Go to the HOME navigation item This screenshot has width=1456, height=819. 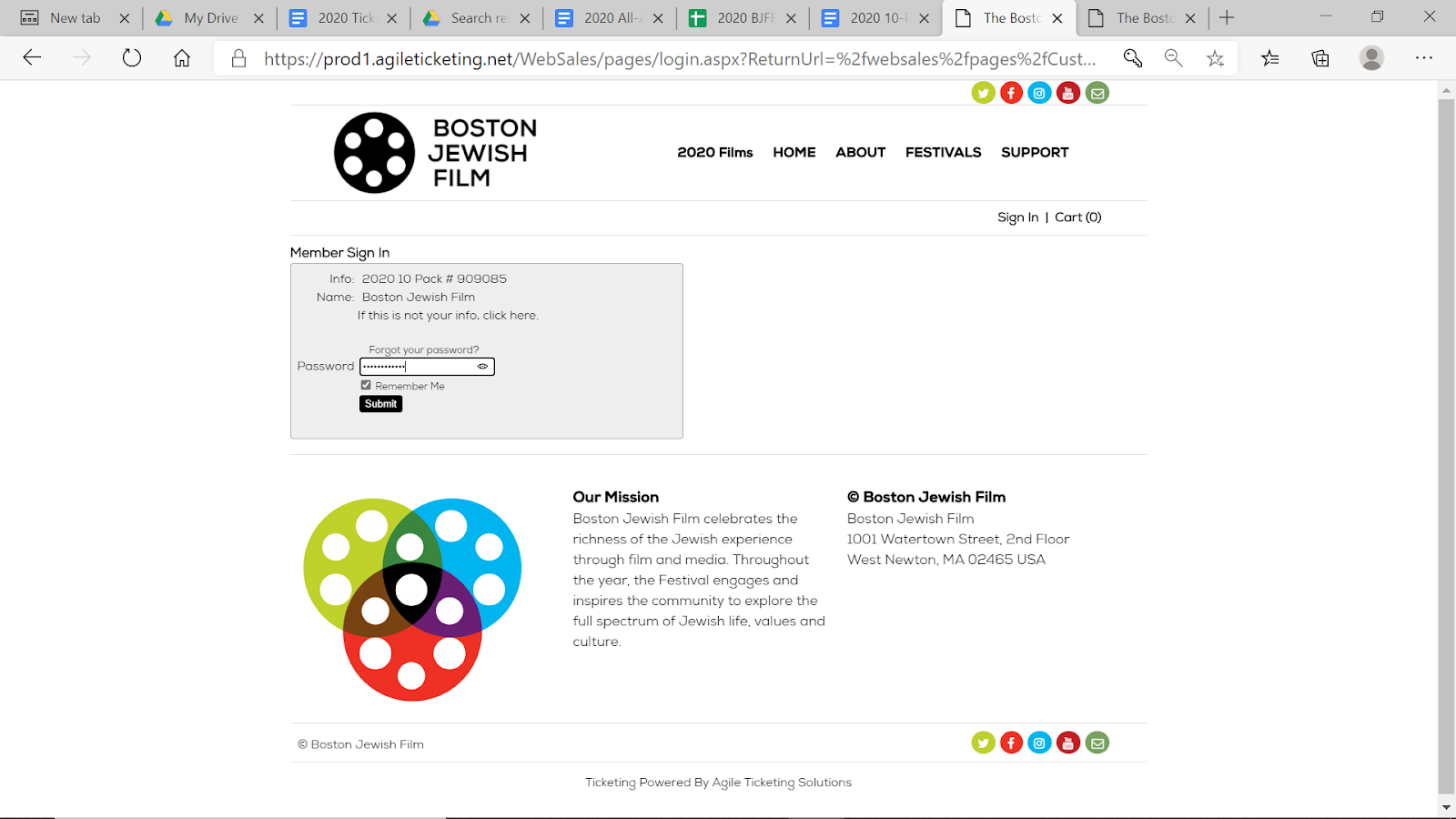click(x=794, y=152)
